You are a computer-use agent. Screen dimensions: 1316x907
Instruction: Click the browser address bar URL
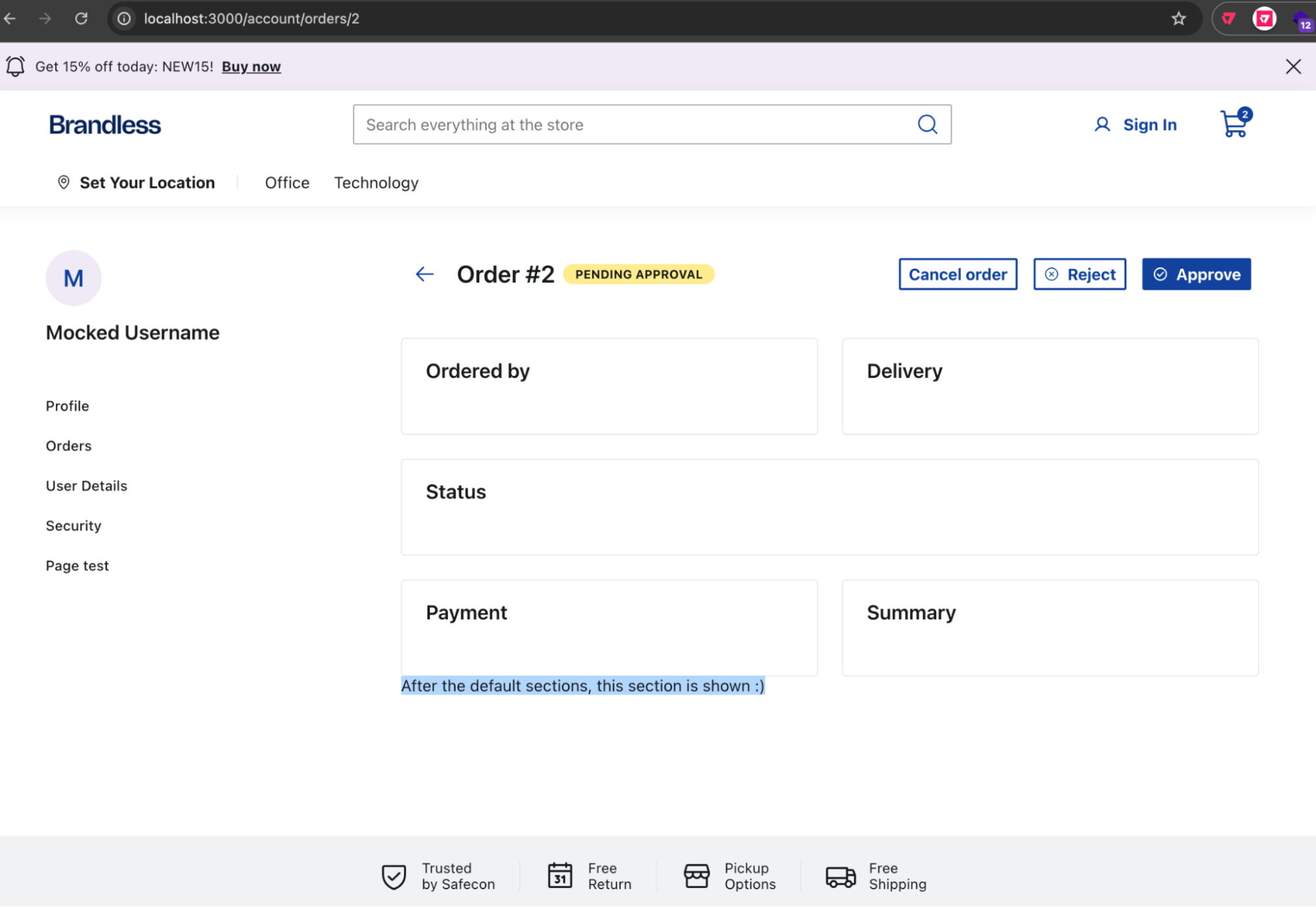click(251, 18)
